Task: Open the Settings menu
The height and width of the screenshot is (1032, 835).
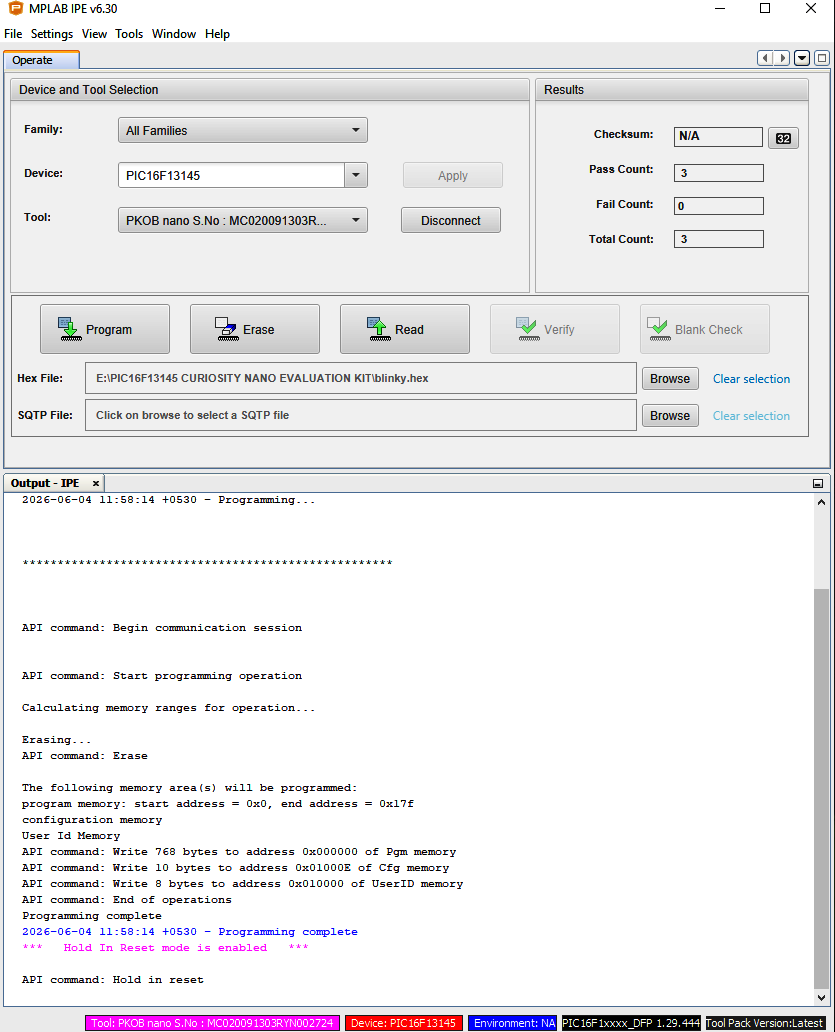Action: [x=52, y=34]
